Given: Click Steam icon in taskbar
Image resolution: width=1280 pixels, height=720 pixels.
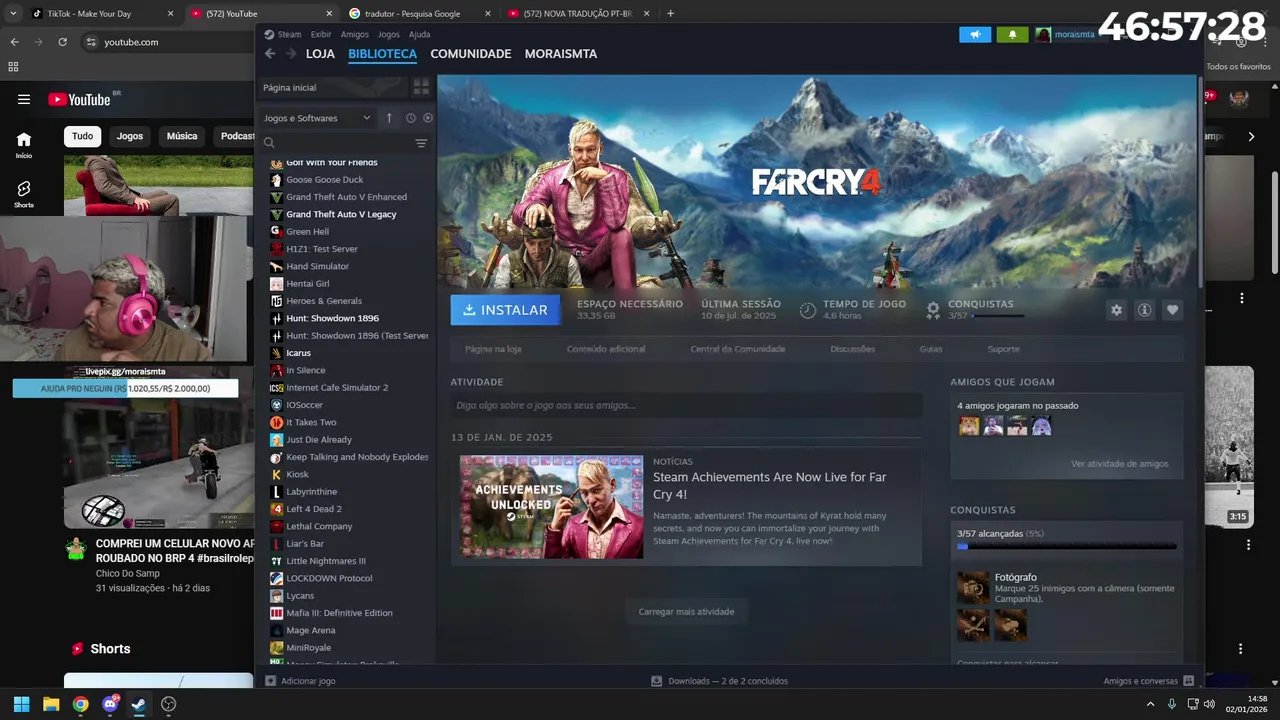Looking at the screenshot, I should pyautogui.click(x=139, y=704).
